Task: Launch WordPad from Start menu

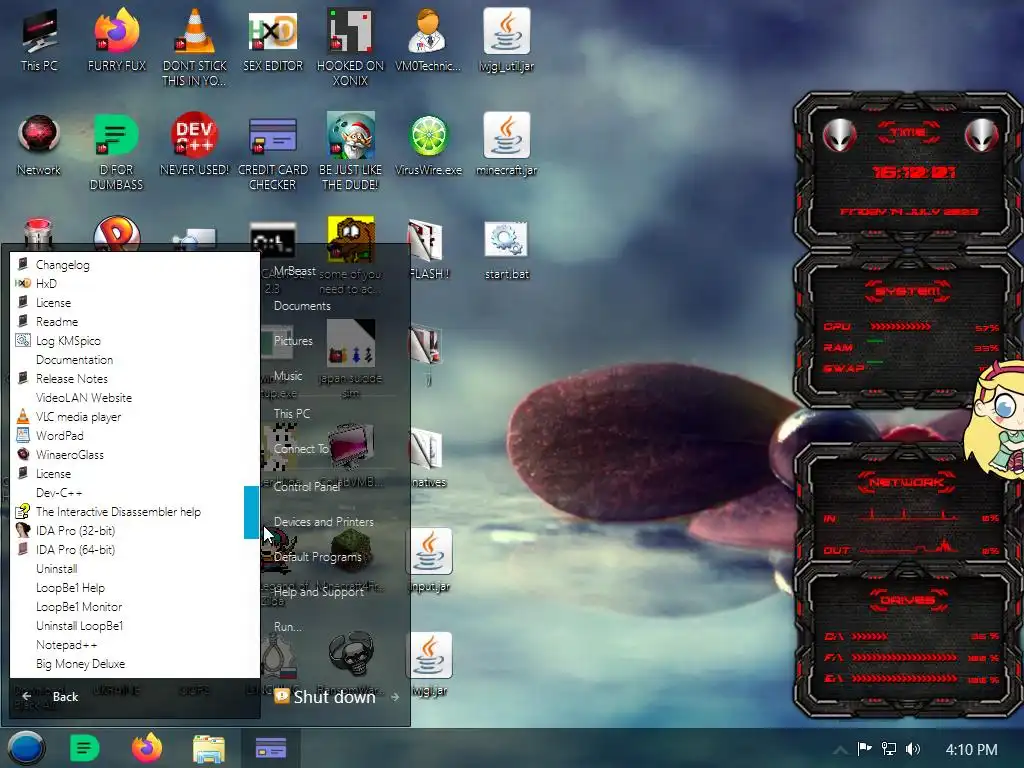Action: tap(135, 435)
